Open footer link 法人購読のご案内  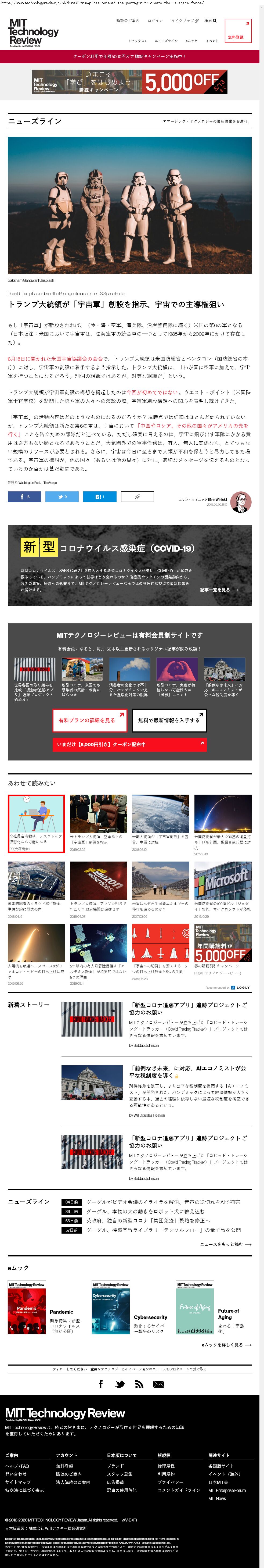point(73,1482)
